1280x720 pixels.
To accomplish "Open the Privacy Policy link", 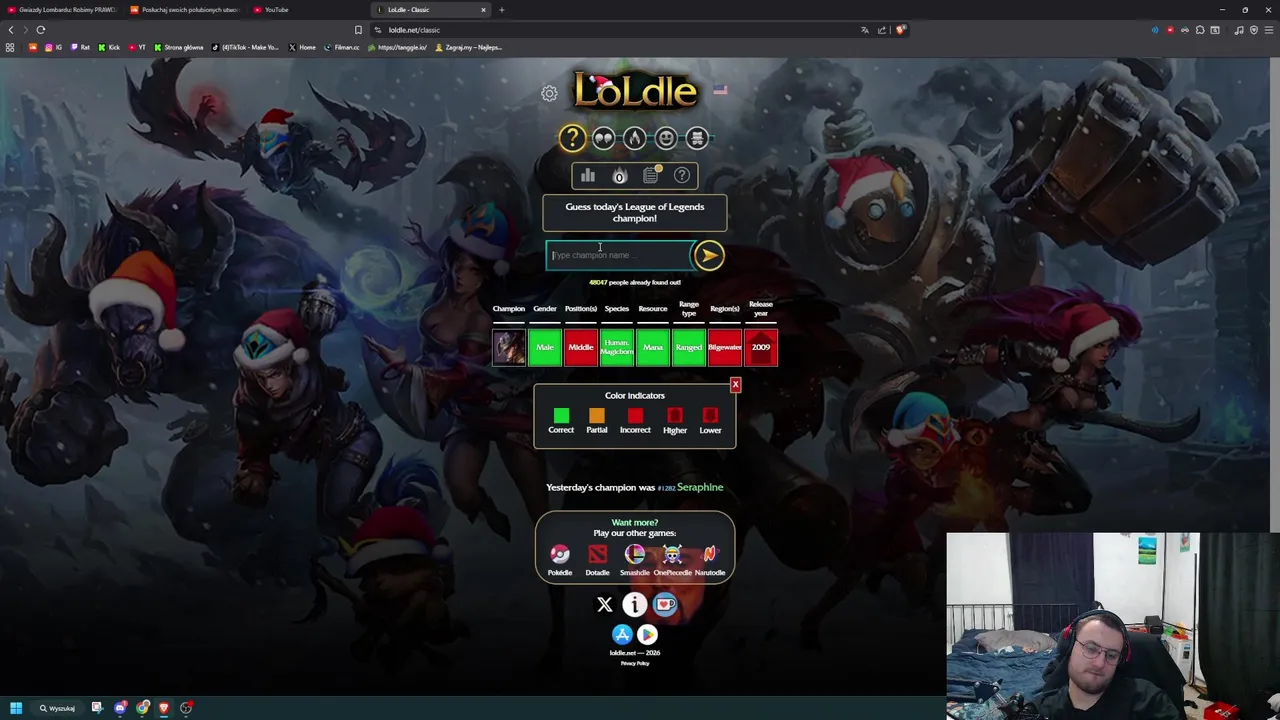I will pyautogui.click(x=635, y=663).
